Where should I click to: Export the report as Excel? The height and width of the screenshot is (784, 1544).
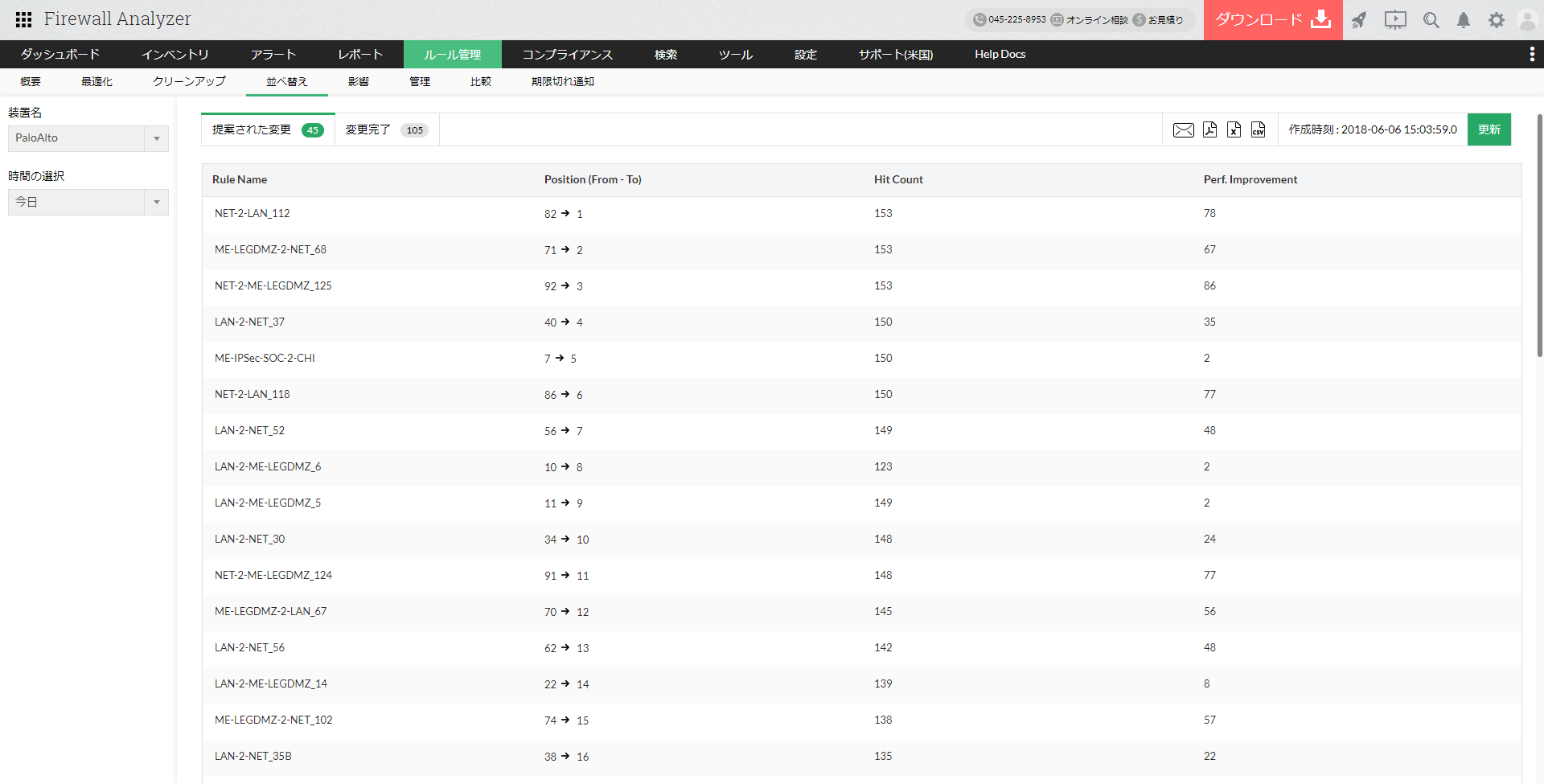click(1234, 129)
